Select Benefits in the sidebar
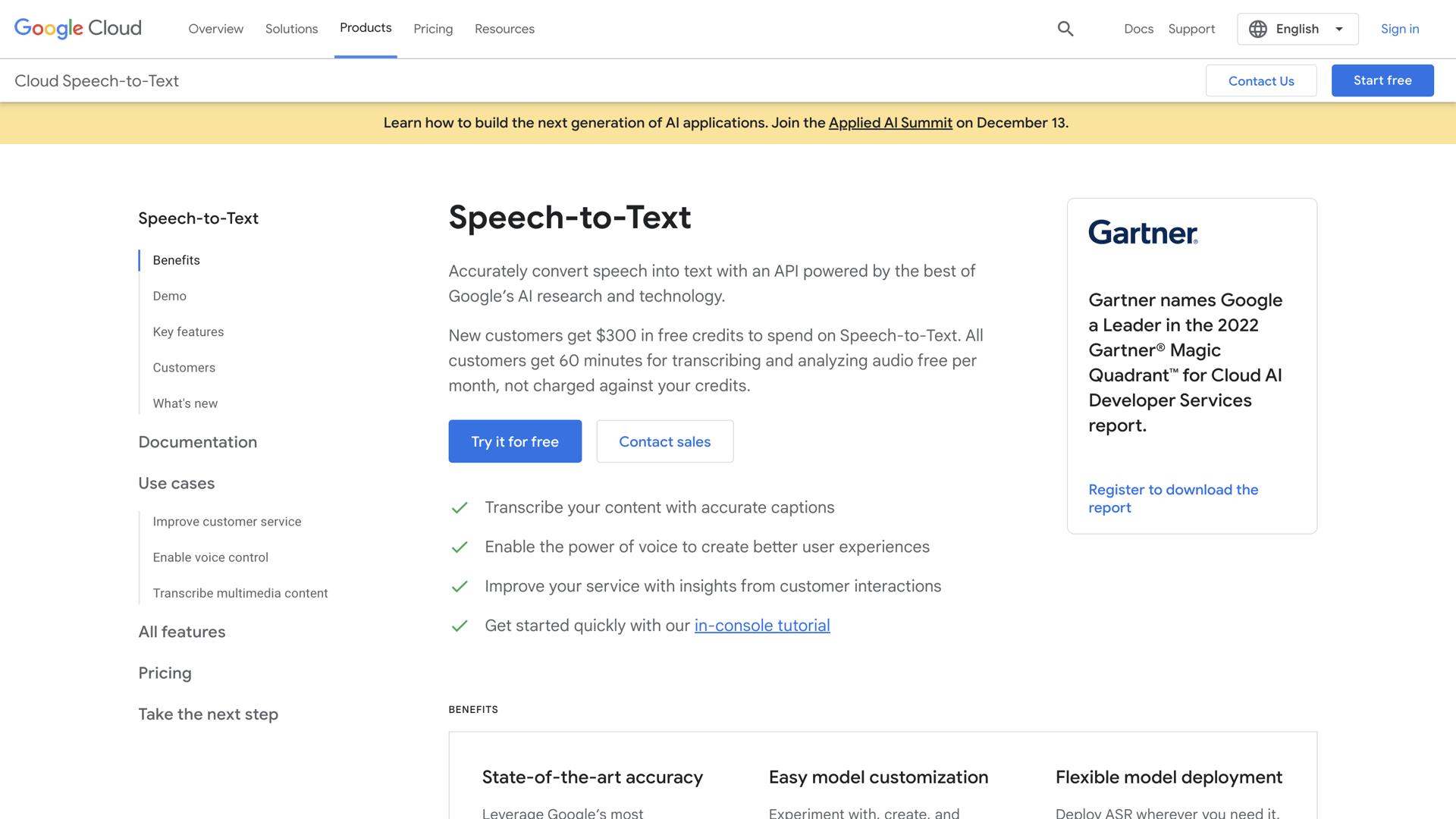 176,260
